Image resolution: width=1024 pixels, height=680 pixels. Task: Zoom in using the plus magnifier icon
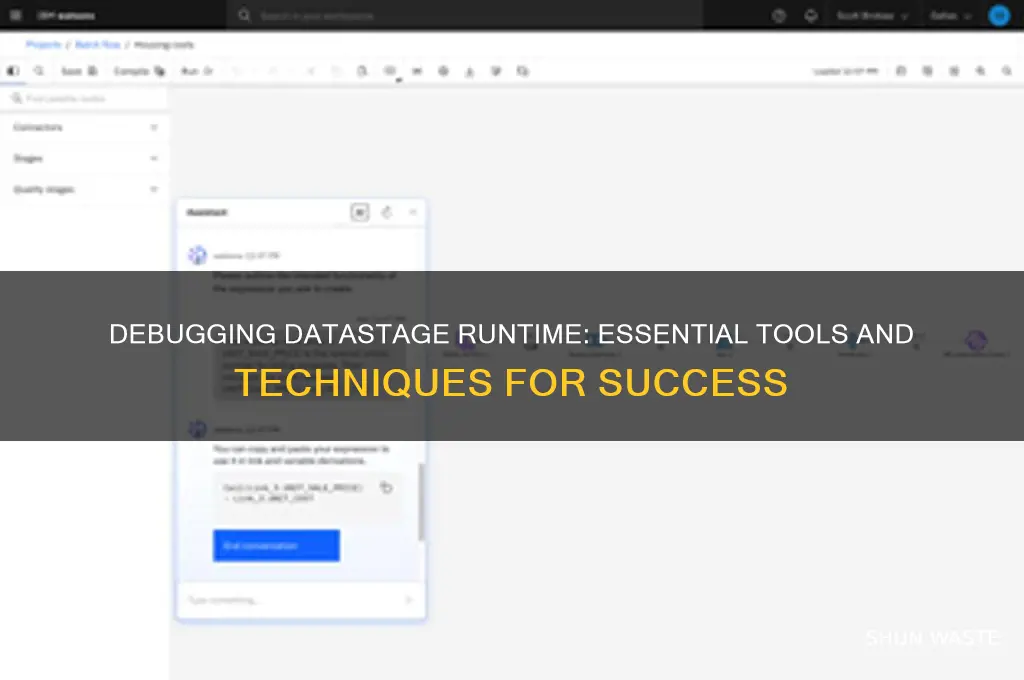tap(980, 71)
